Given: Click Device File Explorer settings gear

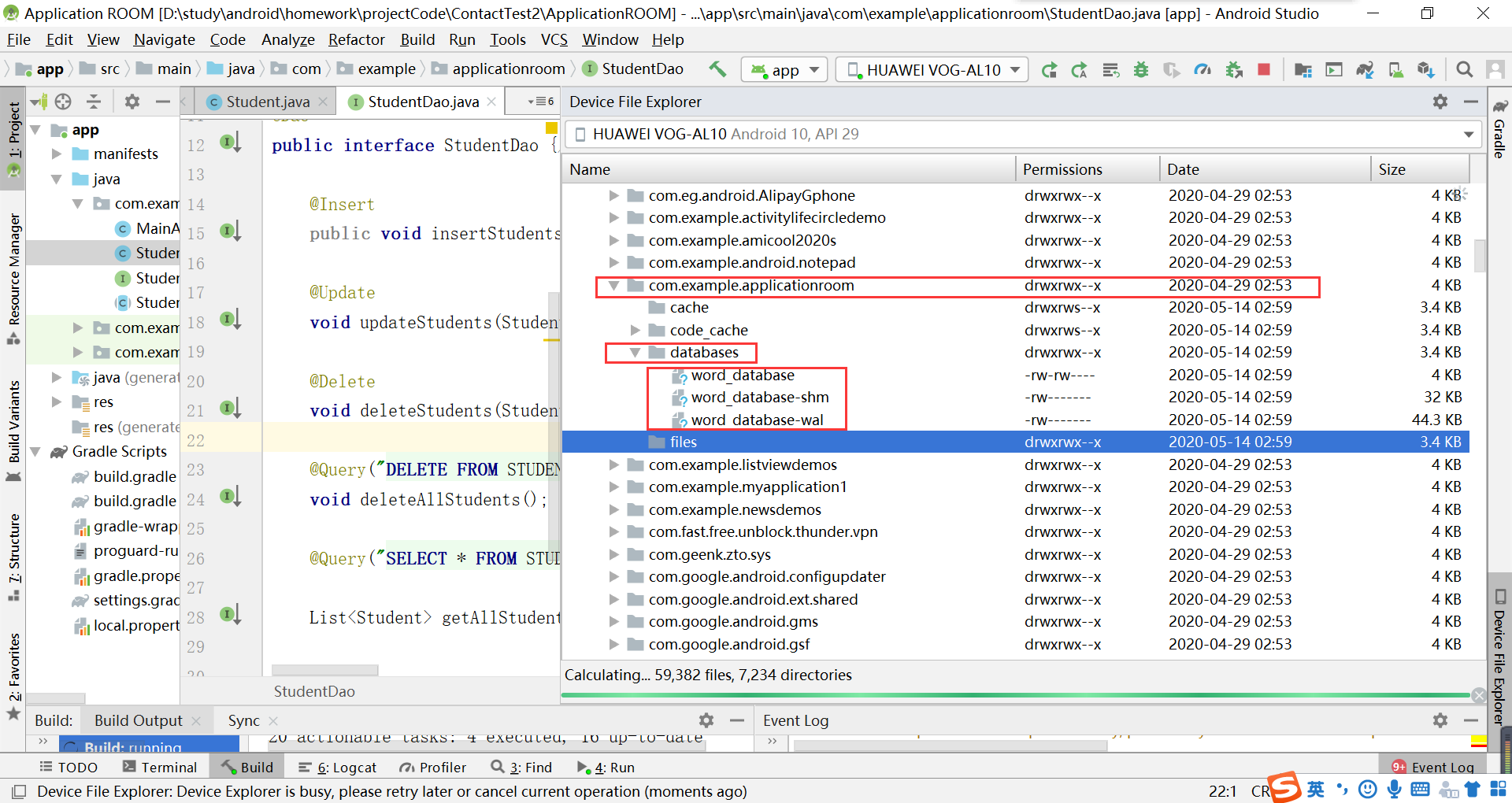Looking at the screenshot, I should [1440, 102].
